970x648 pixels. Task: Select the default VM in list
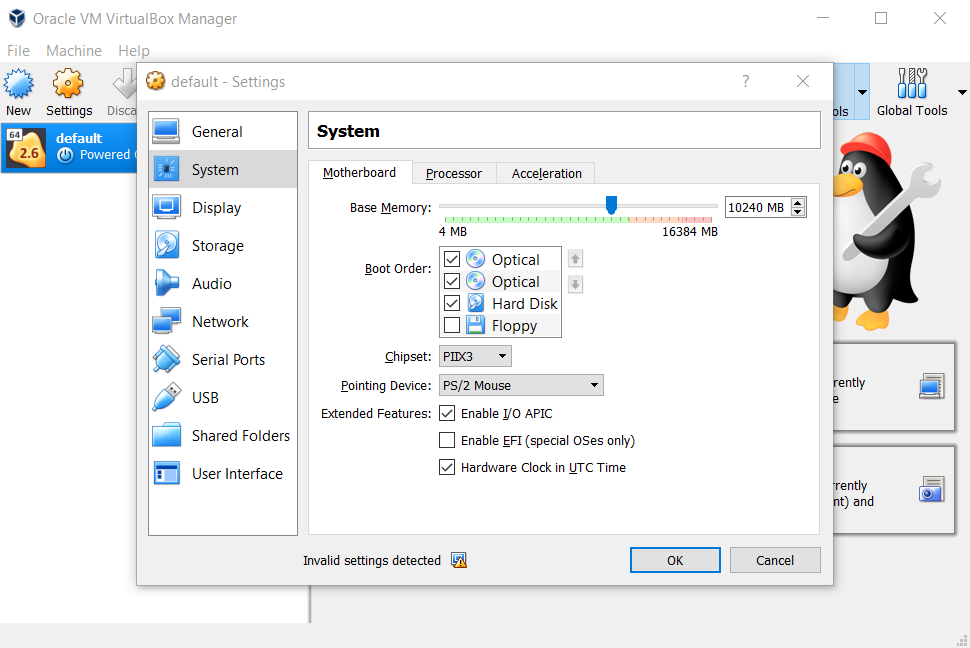[x=69, y=147]
